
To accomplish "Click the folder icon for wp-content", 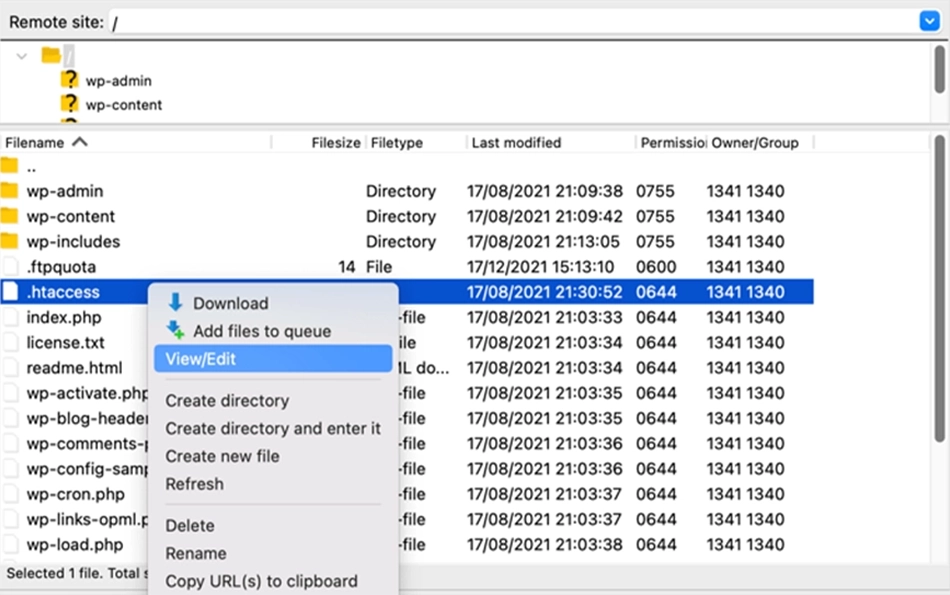I will (12, 216).
